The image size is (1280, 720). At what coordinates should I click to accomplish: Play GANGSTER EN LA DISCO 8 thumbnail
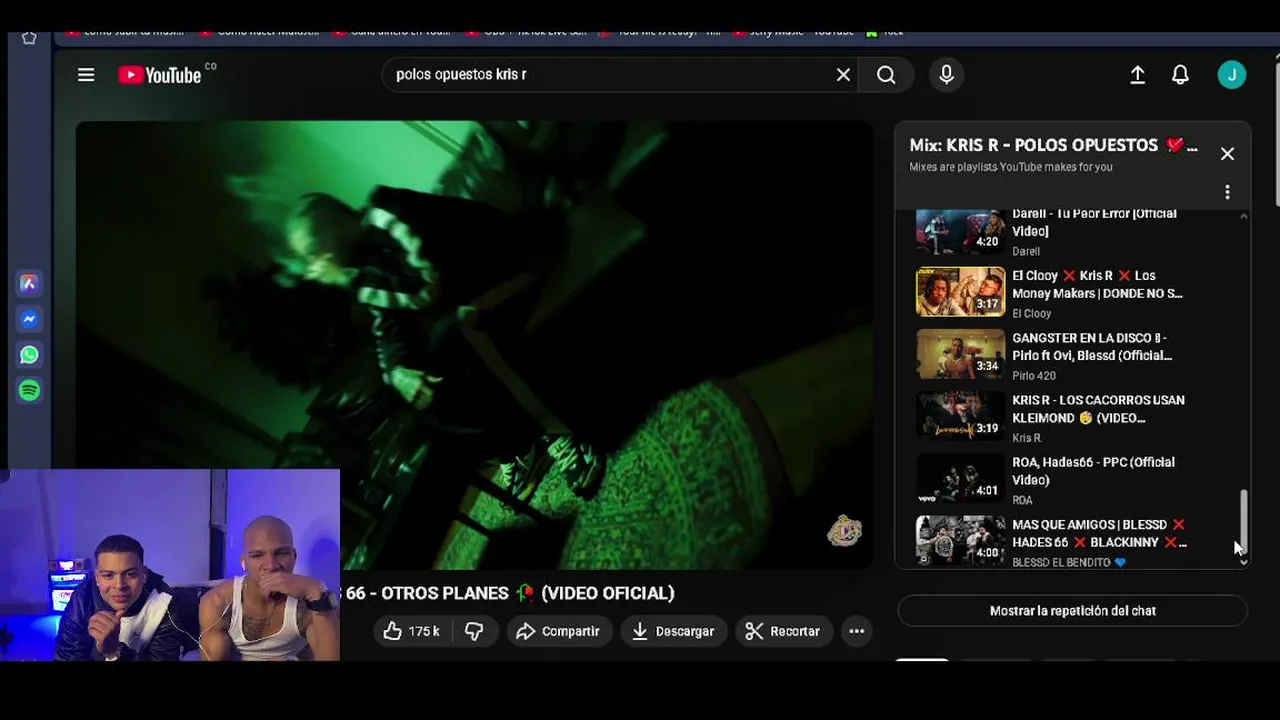coord(960,354)
